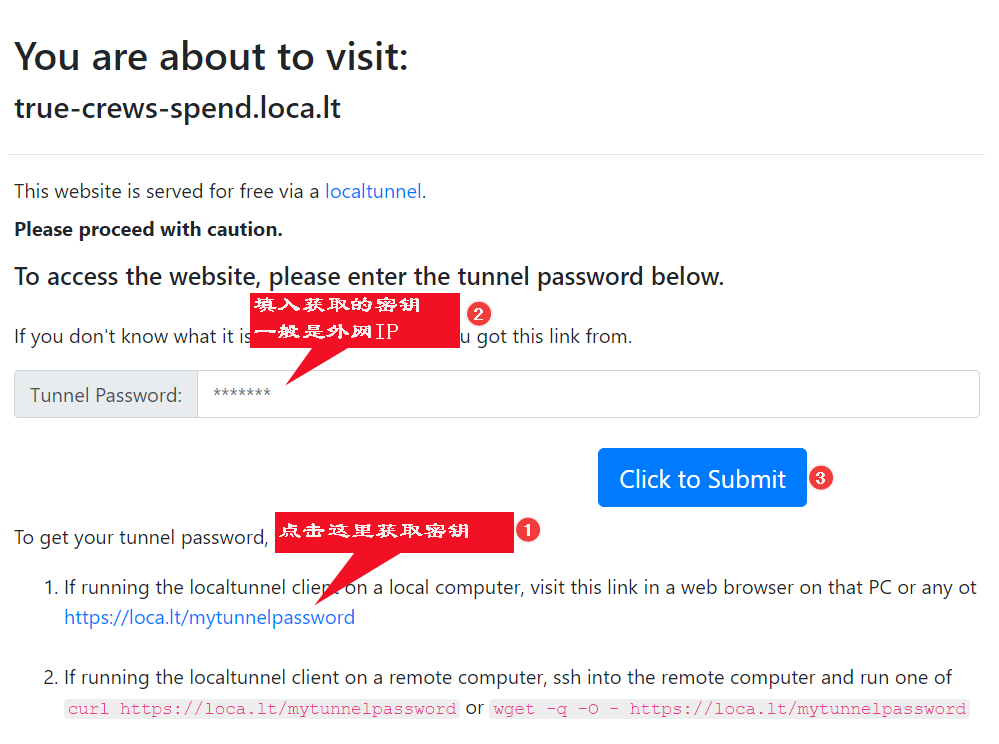Click the "To access the website" heading

click(369, 276)
